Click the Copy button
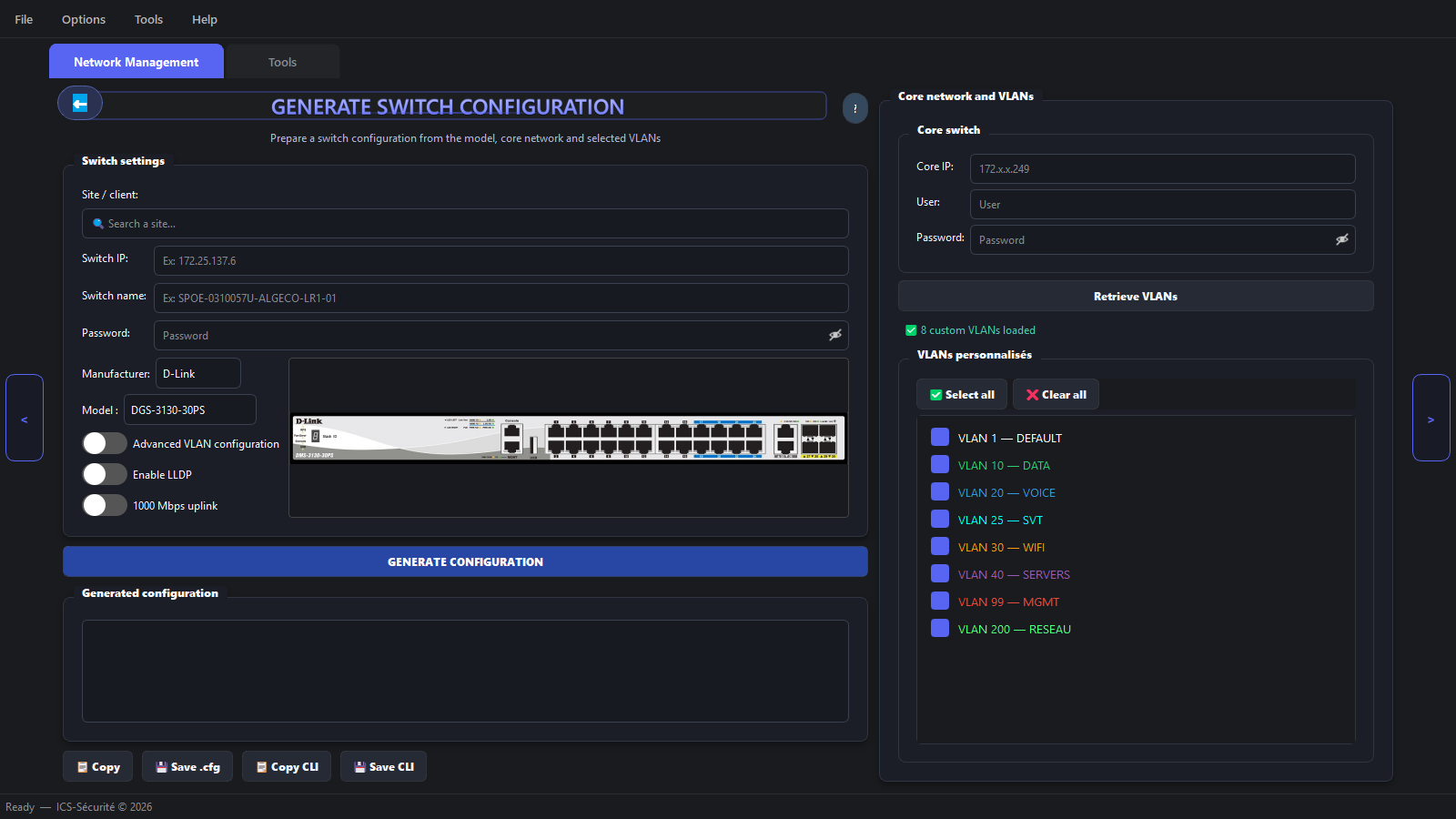The height and width of the screenshot is (819, 1456). coord(98,766)
